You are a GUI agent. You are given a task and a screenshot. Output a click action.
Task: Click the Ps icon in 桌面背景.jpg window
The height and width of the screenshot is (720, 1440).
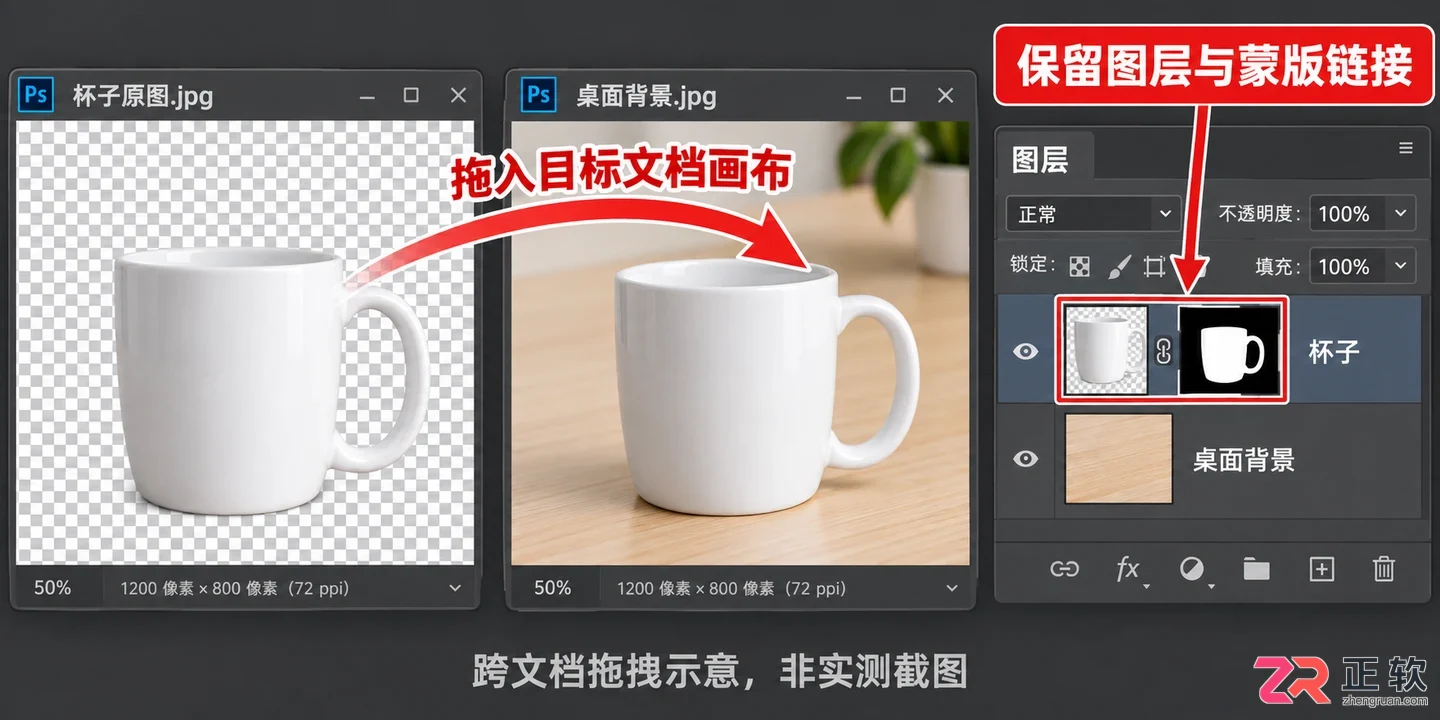539,95
